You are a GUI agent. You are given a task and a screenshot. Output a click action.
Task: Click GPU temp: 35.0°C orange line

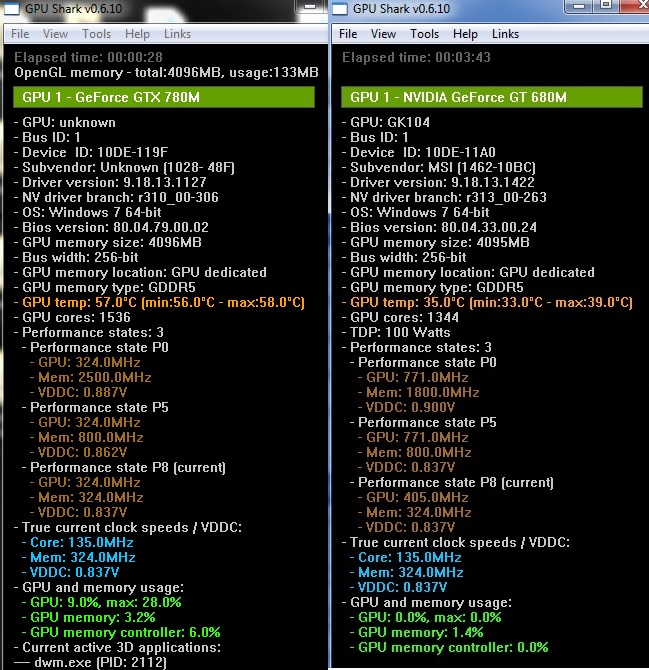pos(487,303)
